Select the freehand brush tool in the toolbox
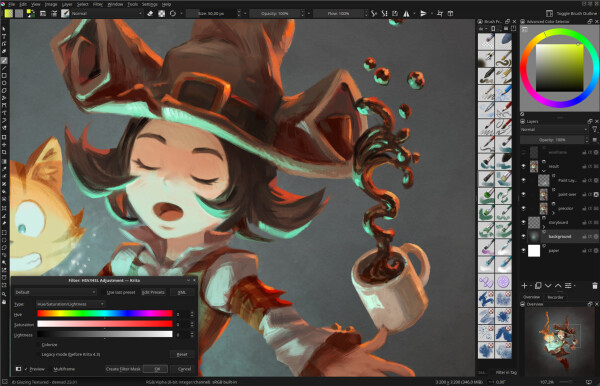Viewport: 600px width, 386px height. 4,60
